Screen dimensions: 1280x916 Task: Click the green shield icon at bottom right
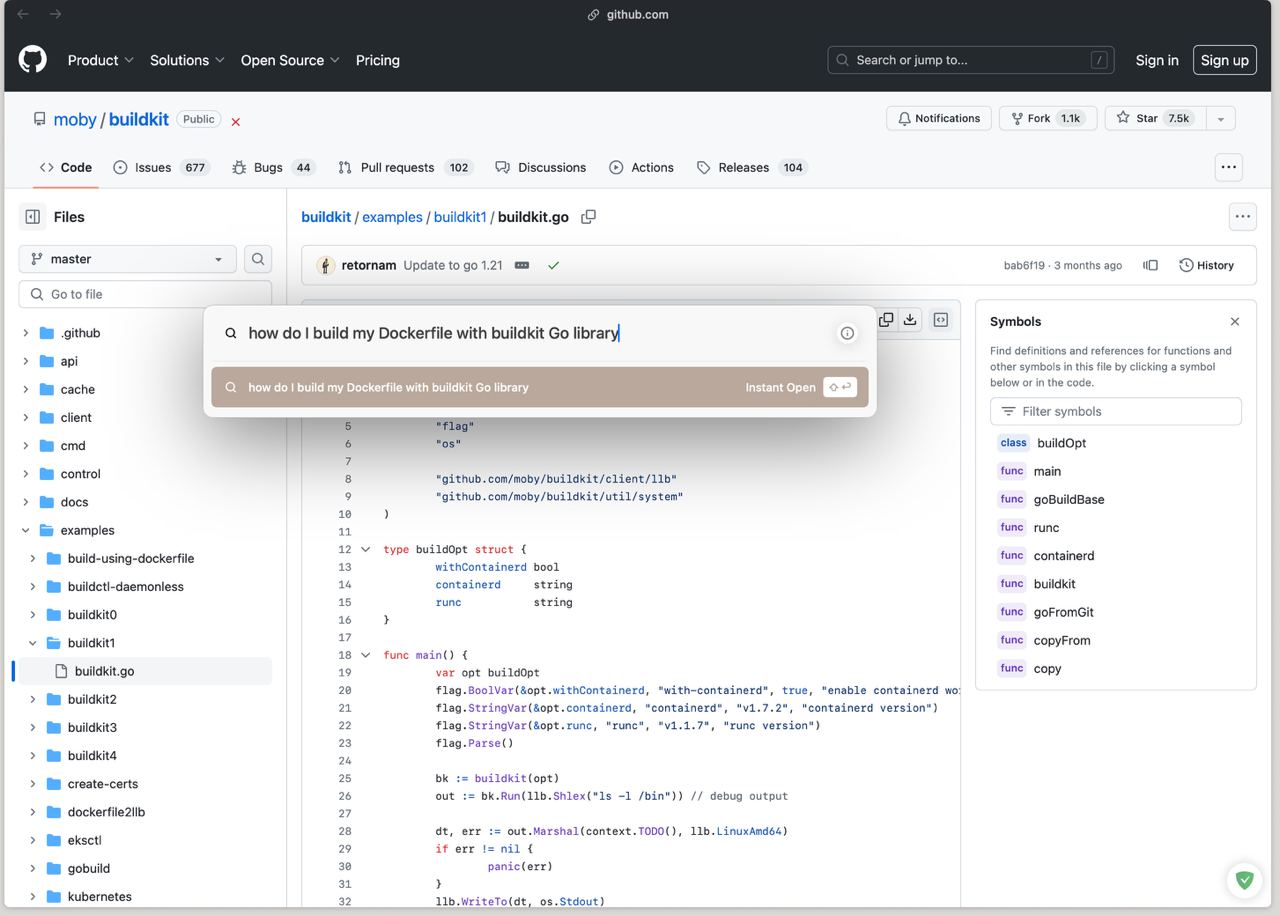click(1244, 880)
